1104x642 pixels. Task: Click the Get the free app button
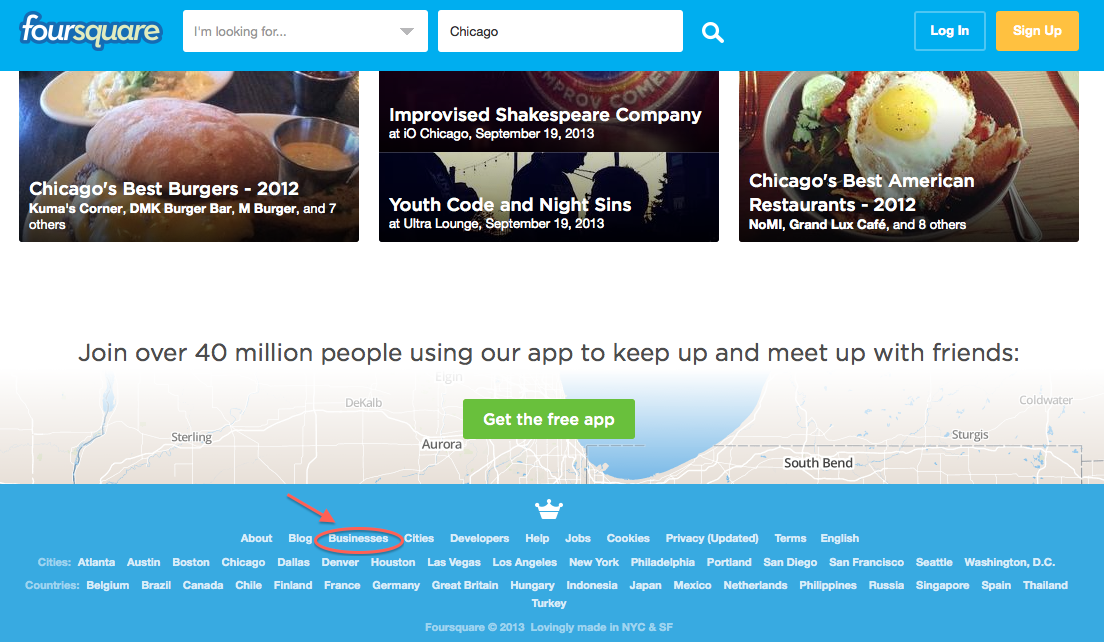tap(548, 419)
